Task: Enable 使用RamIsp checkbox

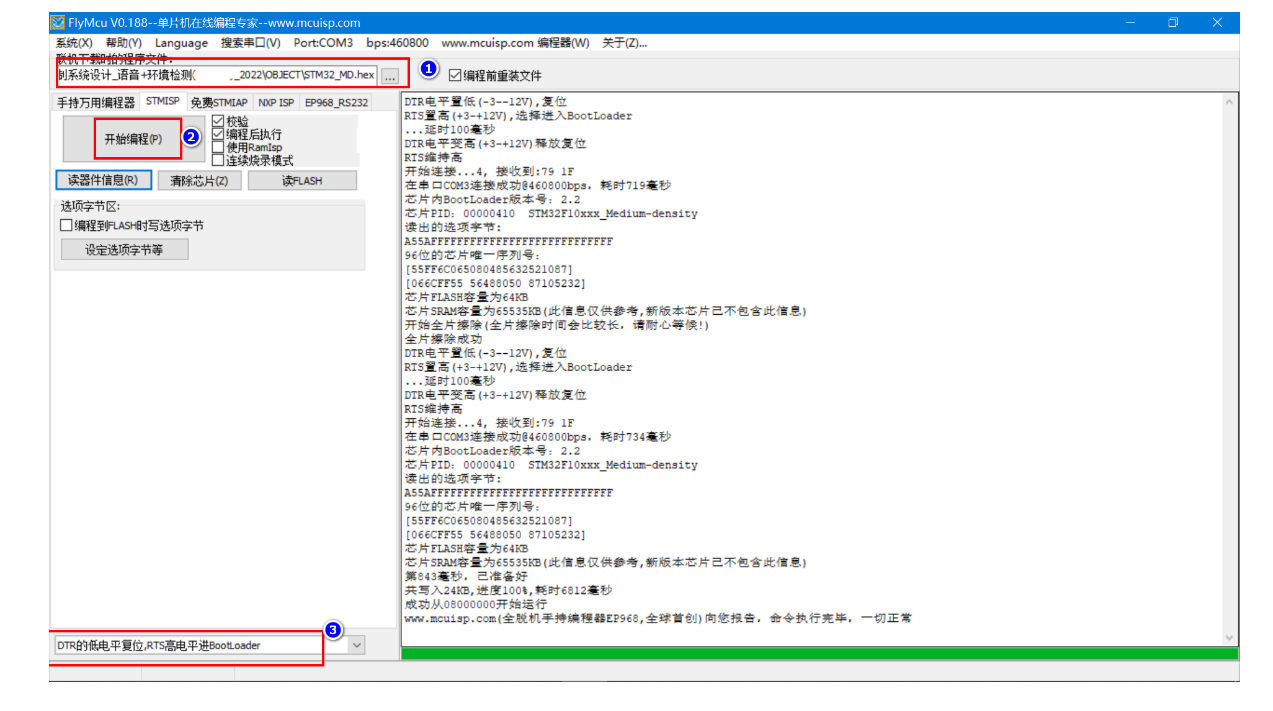Action: (x=246, y=147)
